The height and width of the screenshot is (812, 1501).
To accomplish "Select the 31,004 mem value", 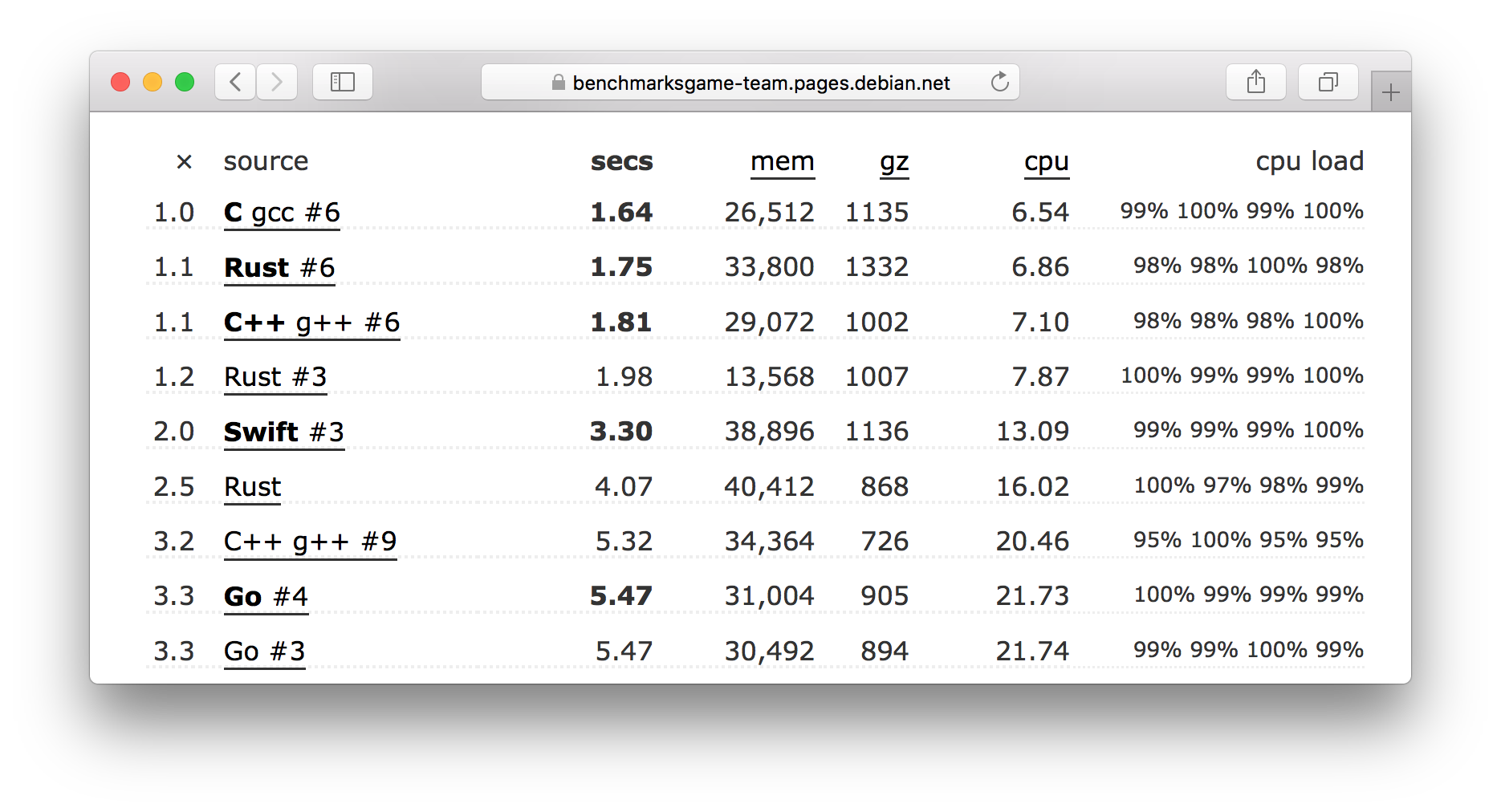I will coord(769,596).
